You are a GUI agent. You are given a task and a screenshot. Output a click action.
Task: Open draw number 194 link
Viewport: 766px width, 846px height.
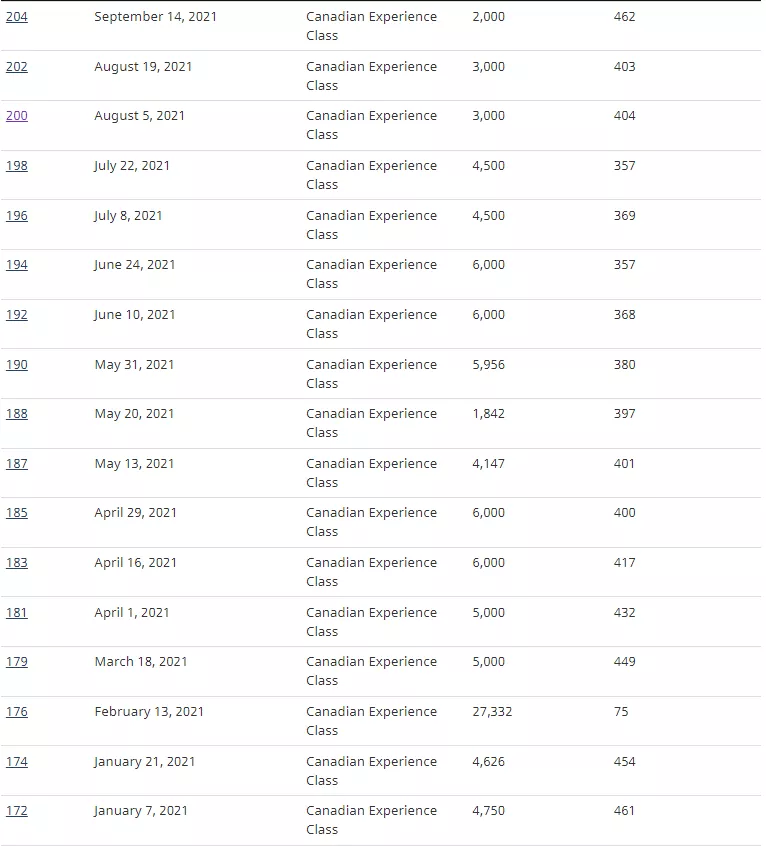coord(17,265)
